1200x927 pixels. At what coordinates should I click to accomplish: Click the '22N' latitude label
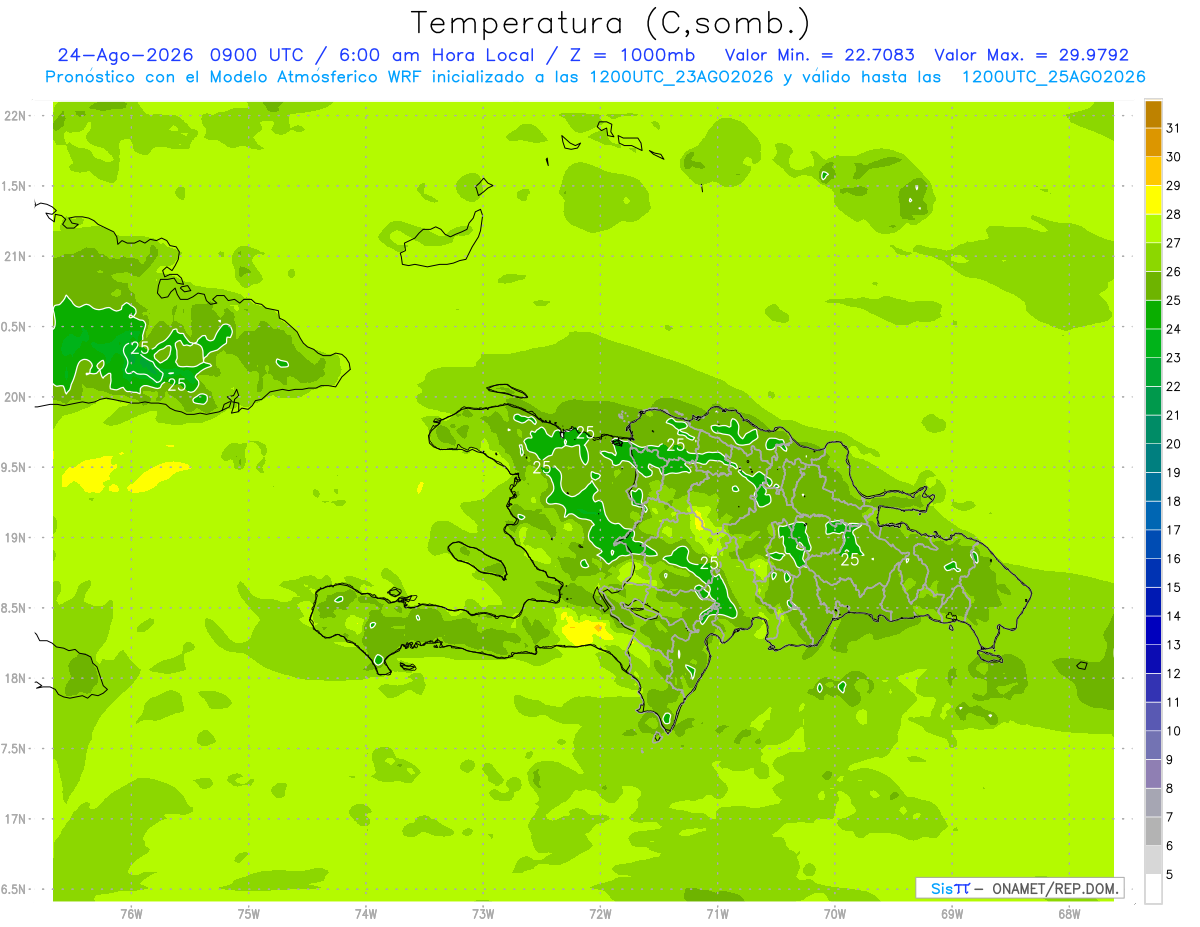point(14,116)
